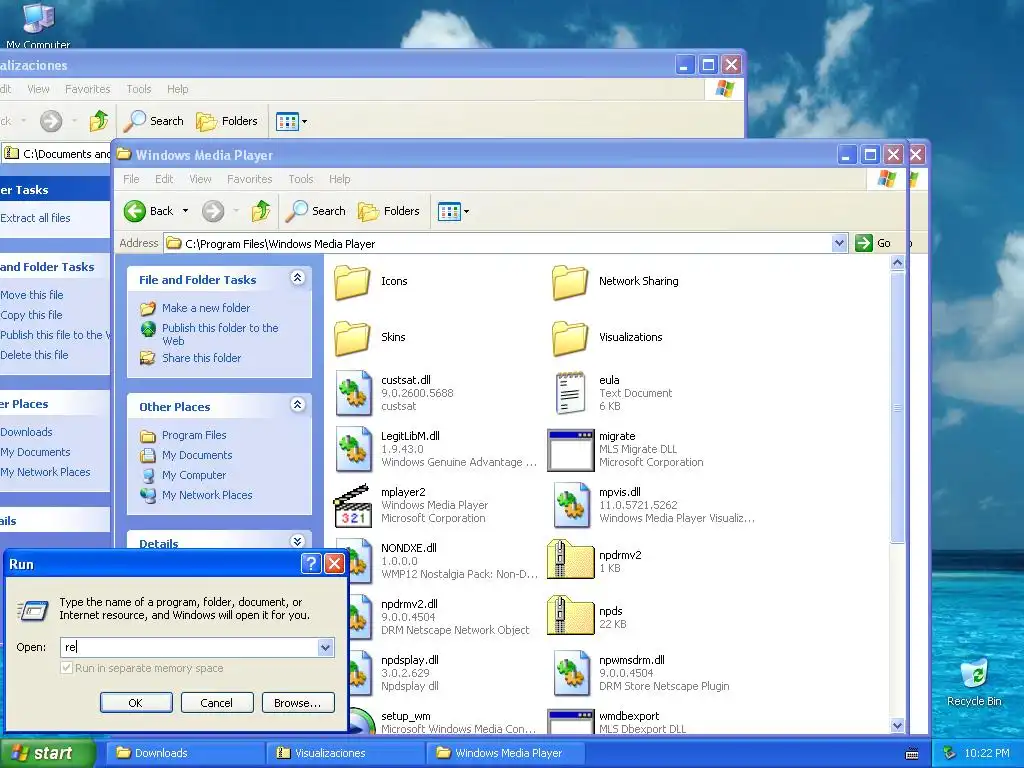Select the LegitLibM.dll file icon

(x=353, y=449)
